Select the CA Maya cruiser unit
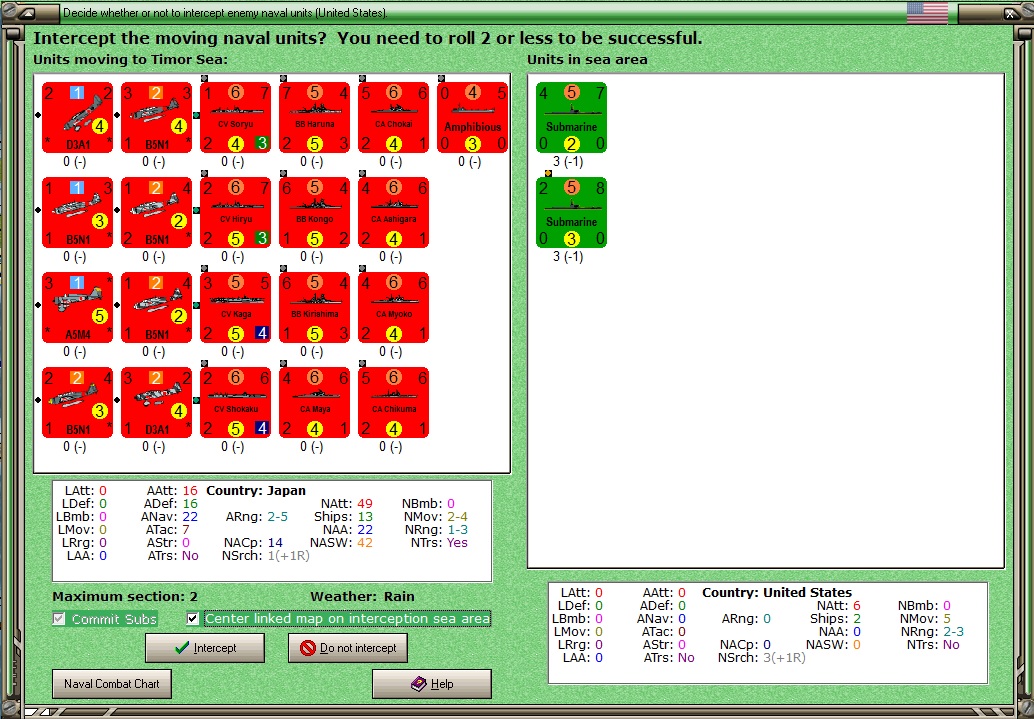 [x=315, y=402]
